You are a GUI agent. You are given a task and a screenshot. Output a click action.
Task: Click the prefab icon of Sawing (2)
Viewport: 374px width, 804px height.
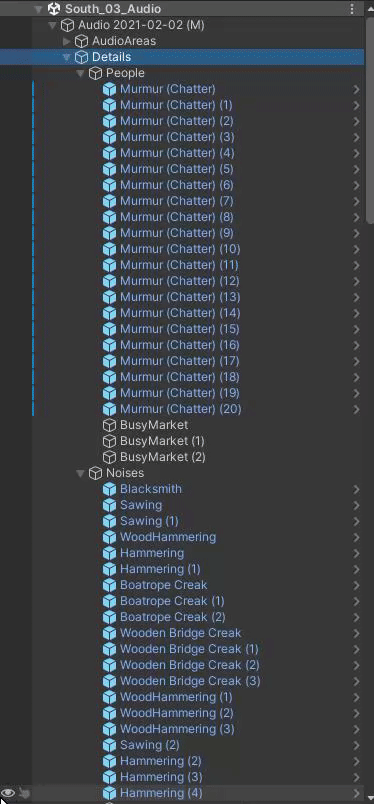point(109,745)
